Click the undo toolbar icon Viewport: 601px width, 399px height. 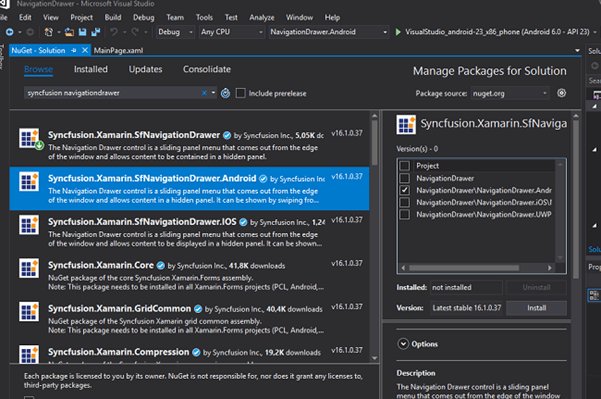(113, 32)
